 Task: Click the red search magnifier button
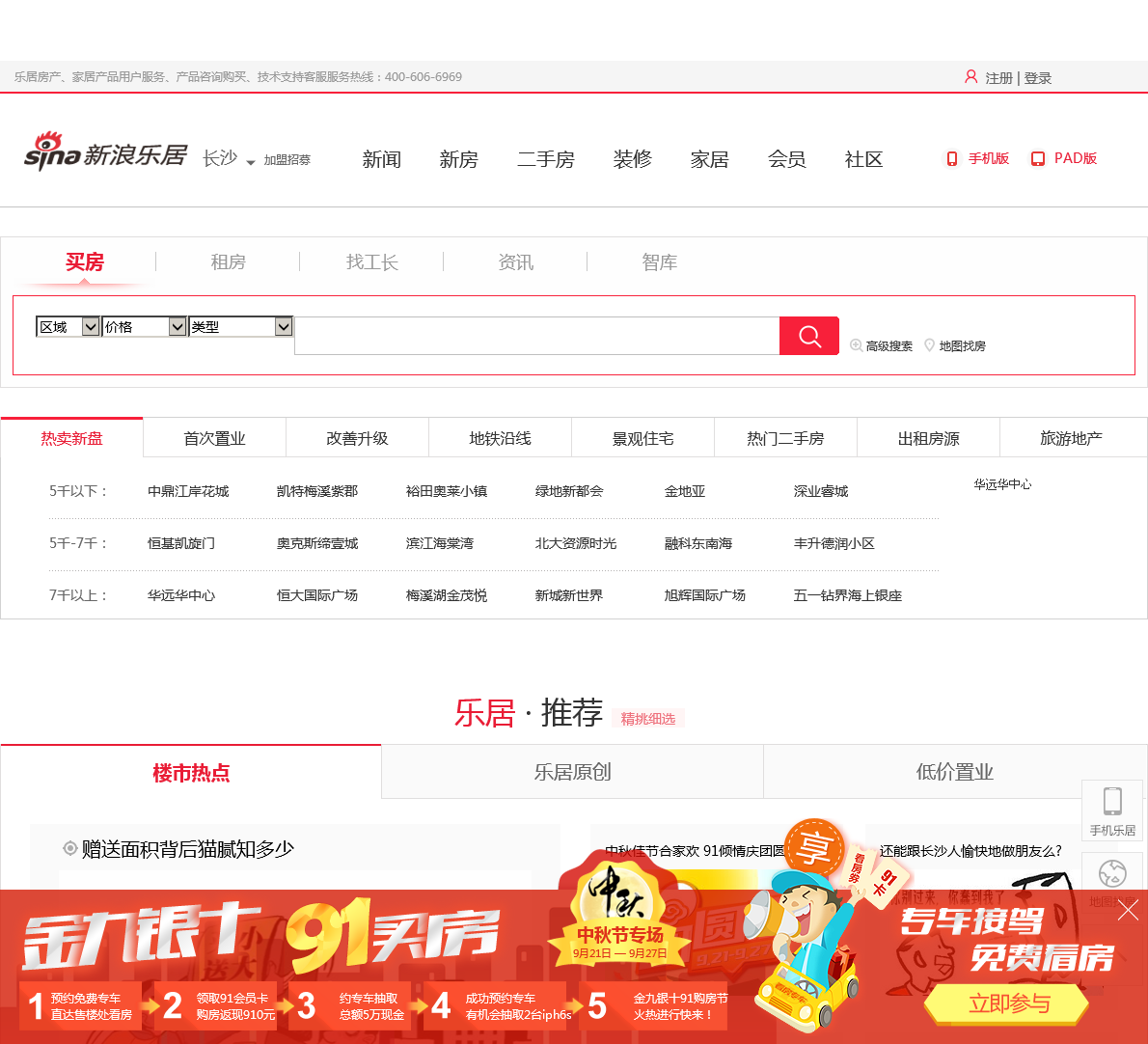pyautogui.click(x=809, y=336)
